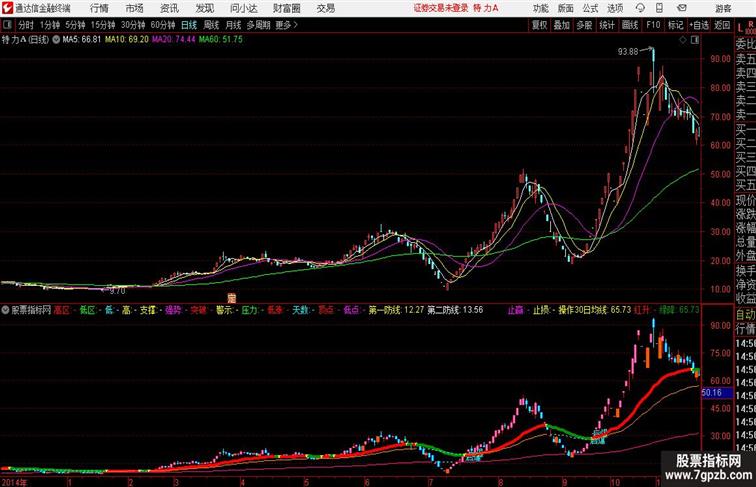
Task: Click MA20: 74.44 value
Action: click(174, 40)
